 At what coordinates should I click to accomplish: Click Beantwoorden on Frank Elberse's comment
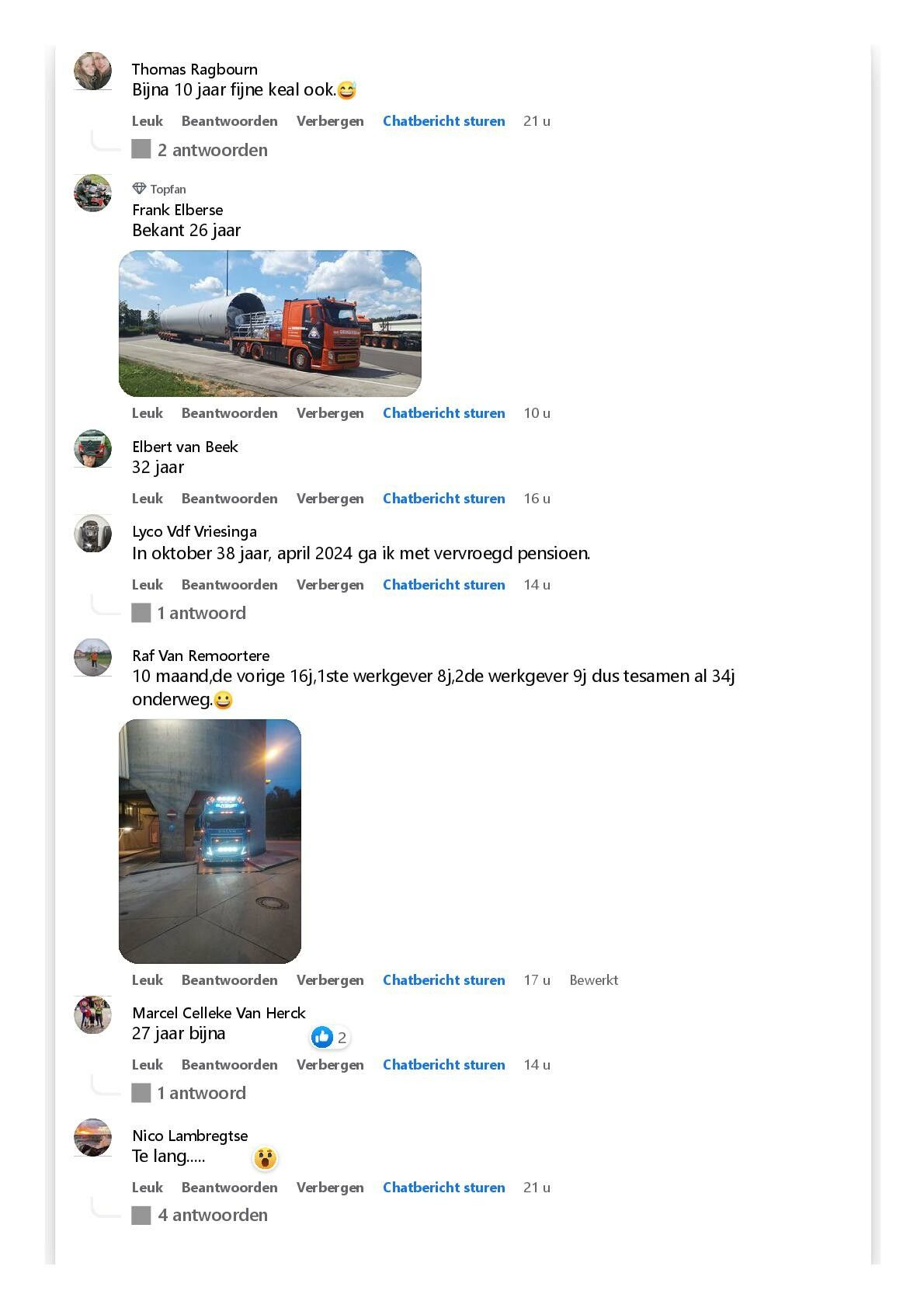pyautogui.click(x=230, y=413)
